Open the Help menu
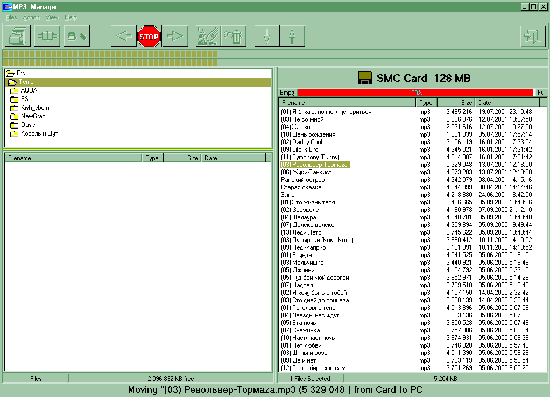 [71, 18]
